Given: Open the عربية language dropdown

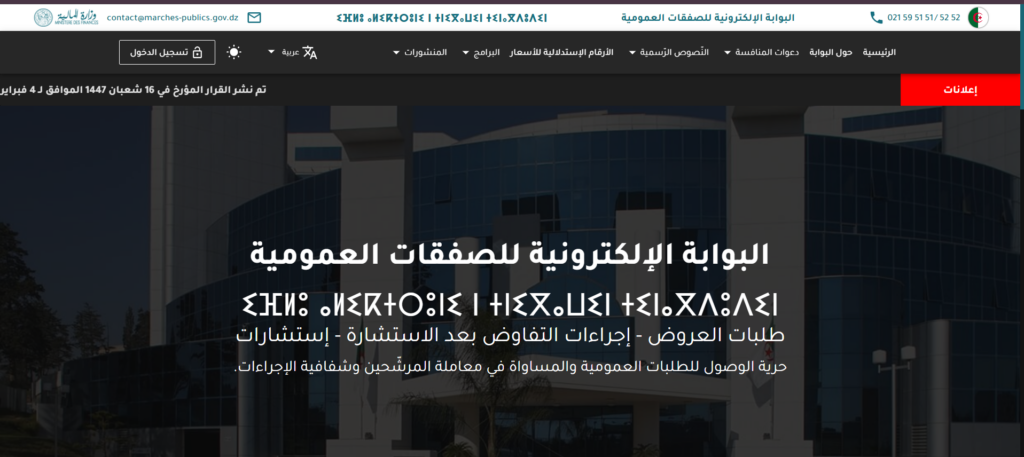Looking at the screenshot, I should point(283,52).
